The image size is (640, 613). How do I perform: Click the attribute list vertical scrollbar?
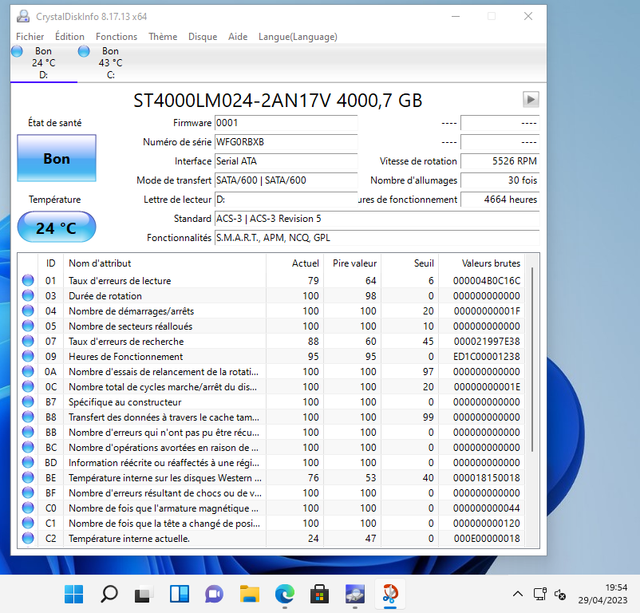[x=532, y=359]
